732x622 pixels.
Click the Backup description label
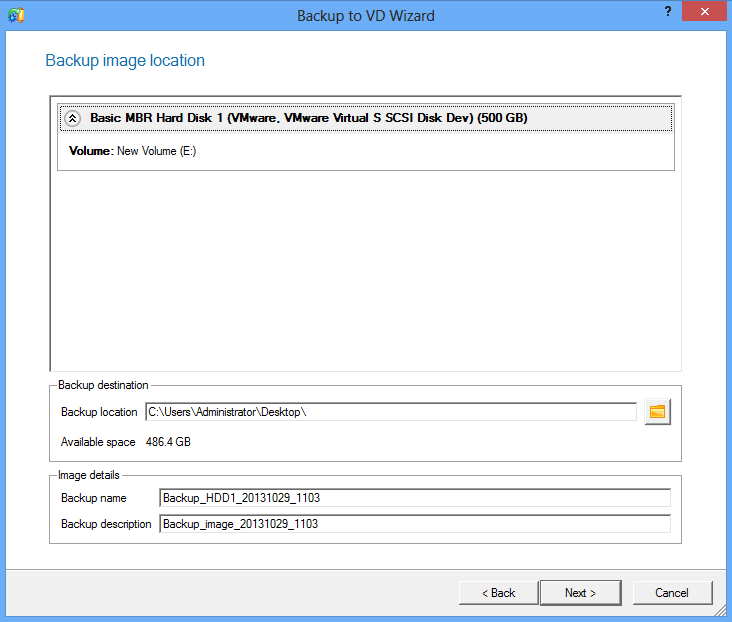coord(106,524)
